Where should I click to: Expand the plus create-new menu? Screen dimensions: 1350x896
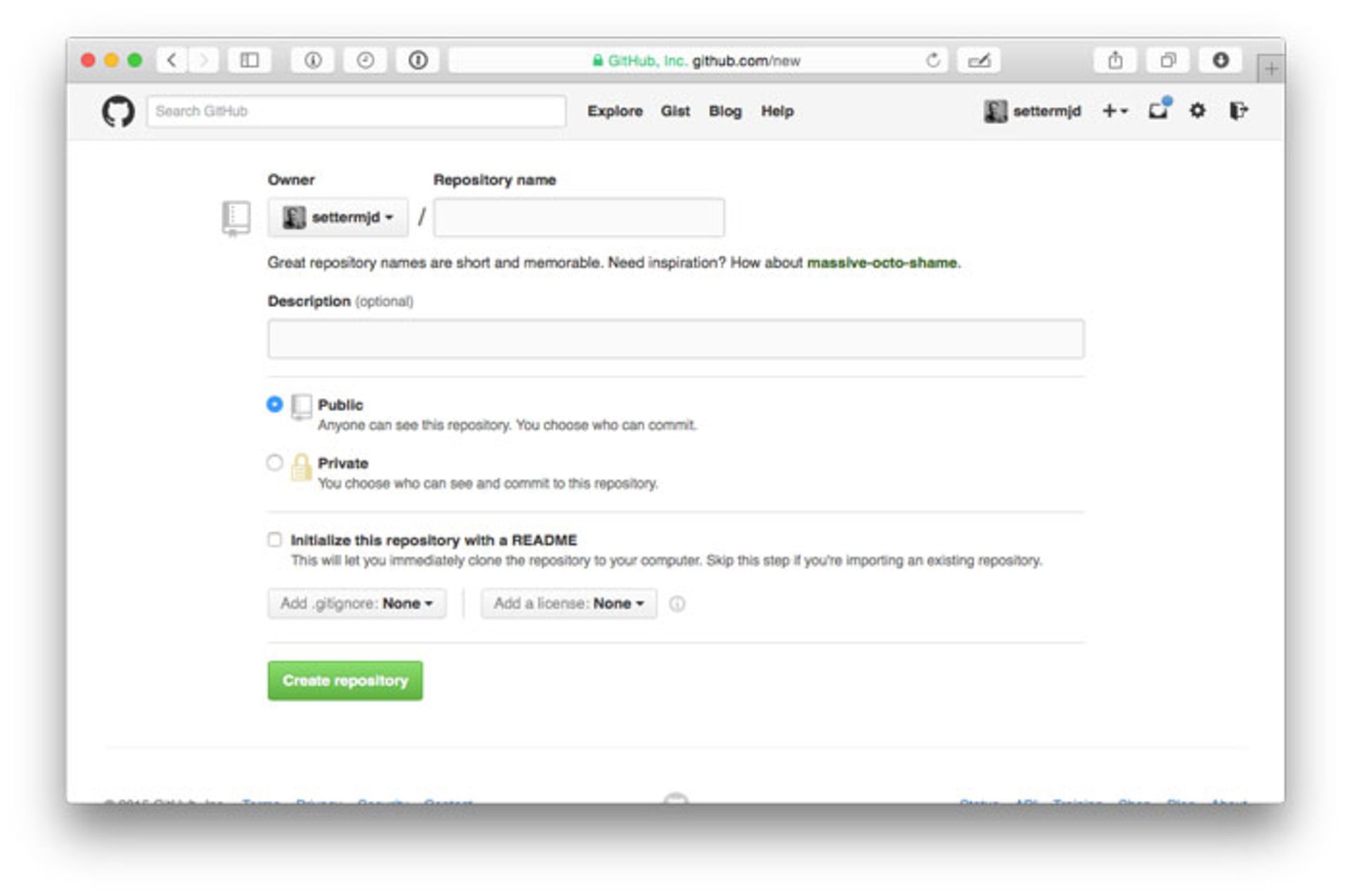point(1115,111)
